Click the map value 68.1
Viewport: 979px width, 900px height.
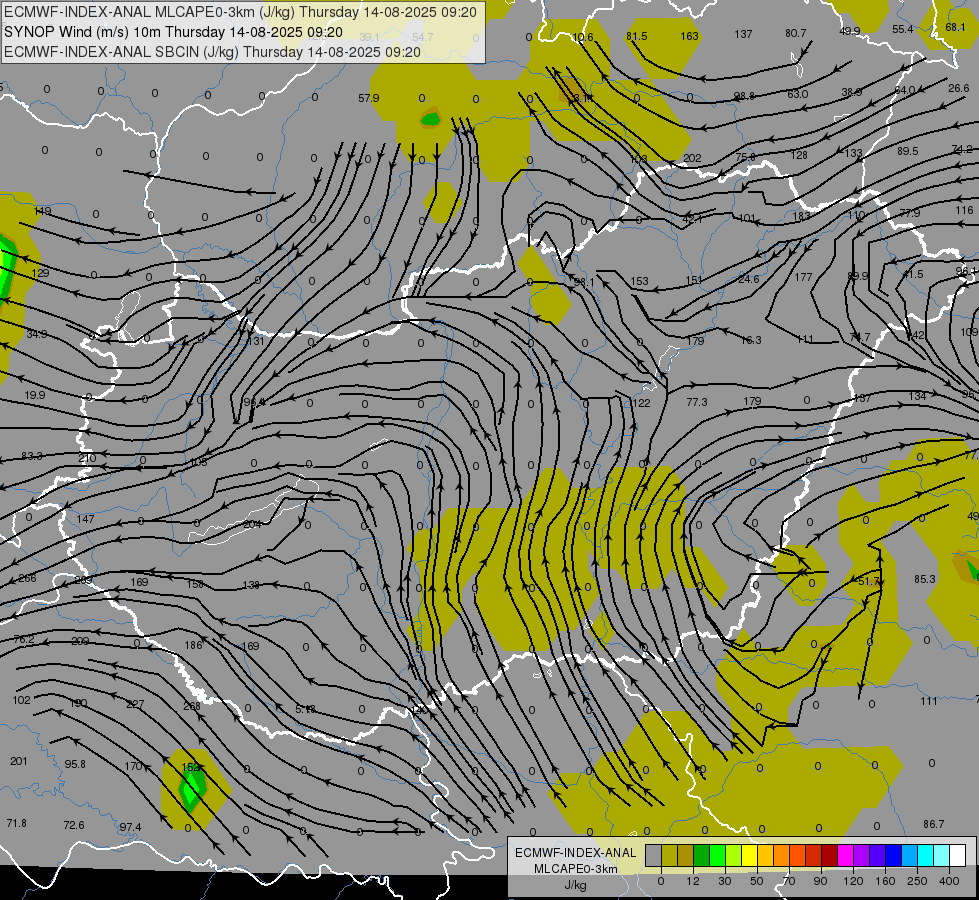tap(956, 27)
